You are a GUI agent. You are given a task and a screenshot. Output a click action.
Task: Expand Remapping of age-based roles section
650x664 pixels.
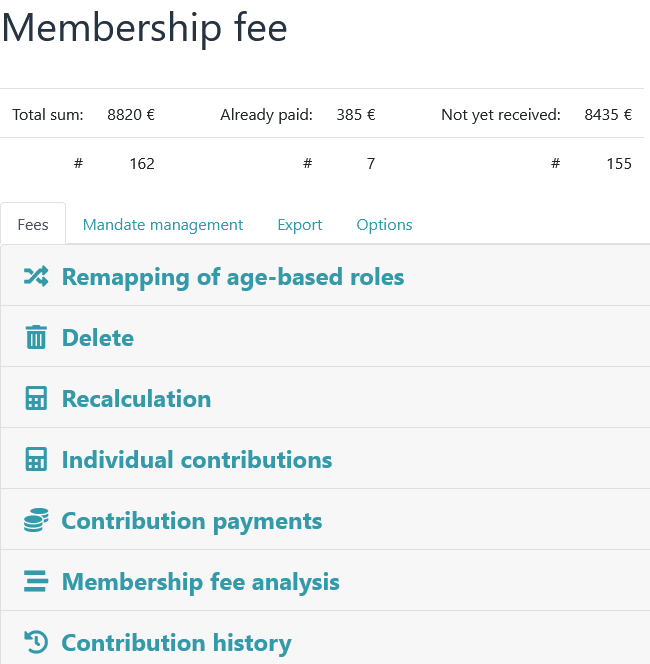[233, 277]
